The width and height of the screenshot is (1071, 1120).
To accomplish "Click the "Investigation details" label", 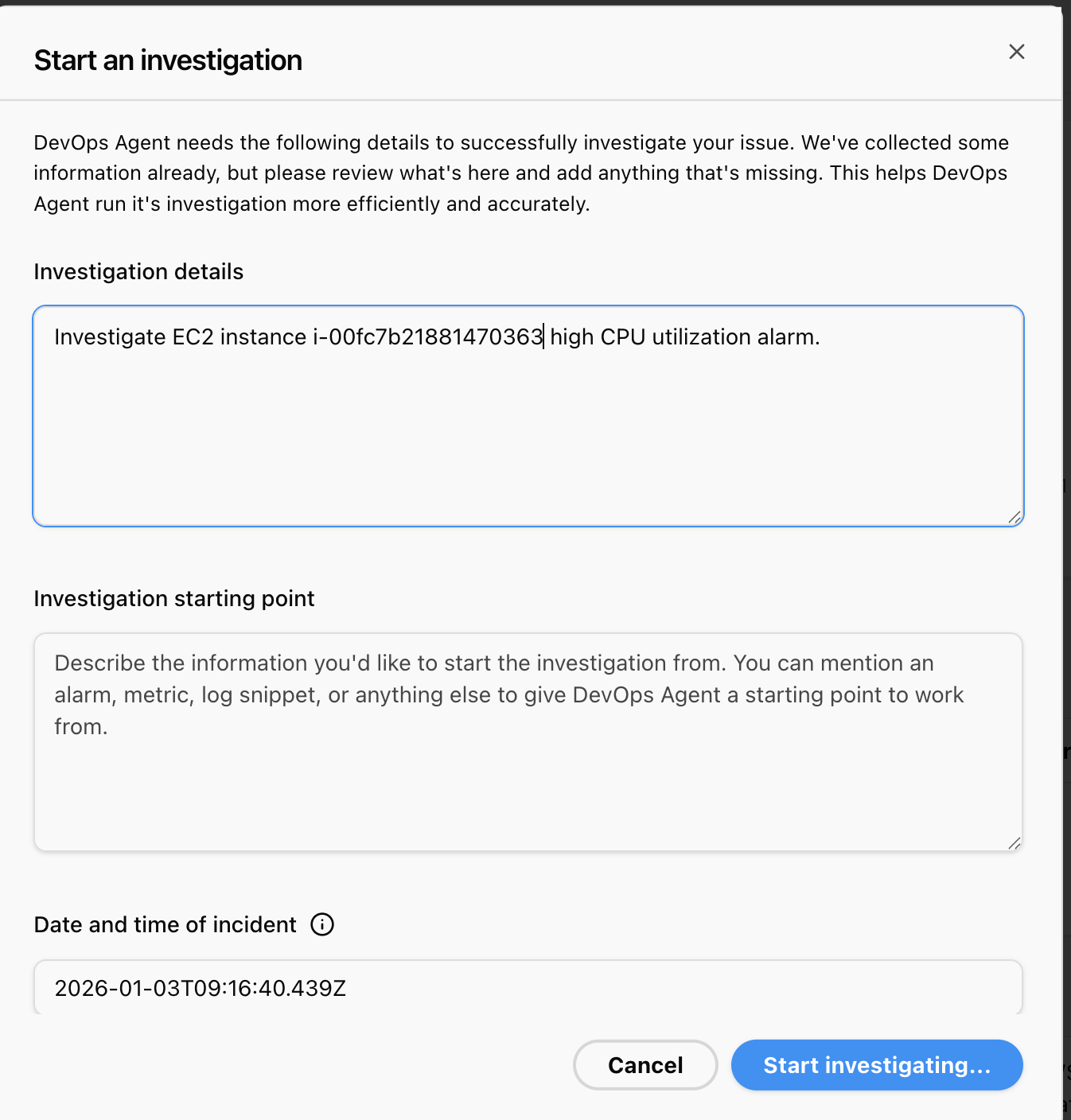I will coord(138,272).
